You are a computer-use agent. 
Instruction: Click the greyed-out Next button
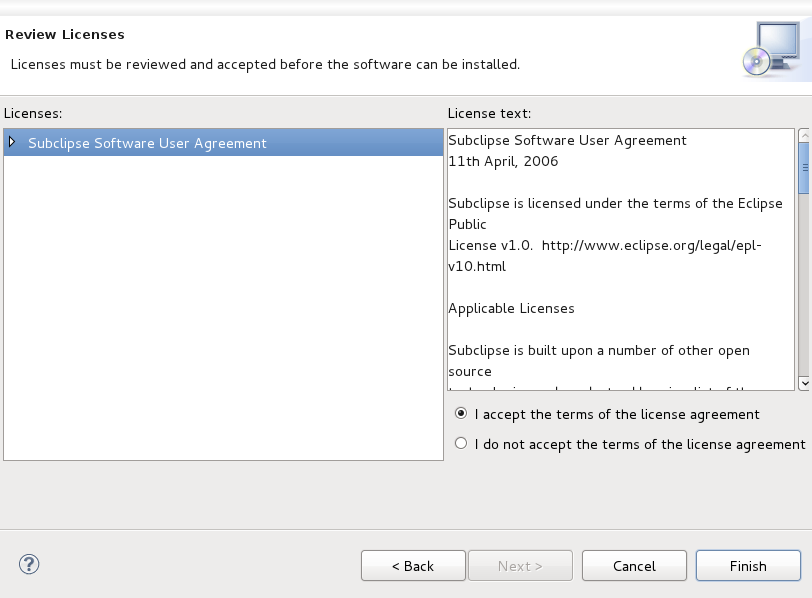[x=520, y=566]
